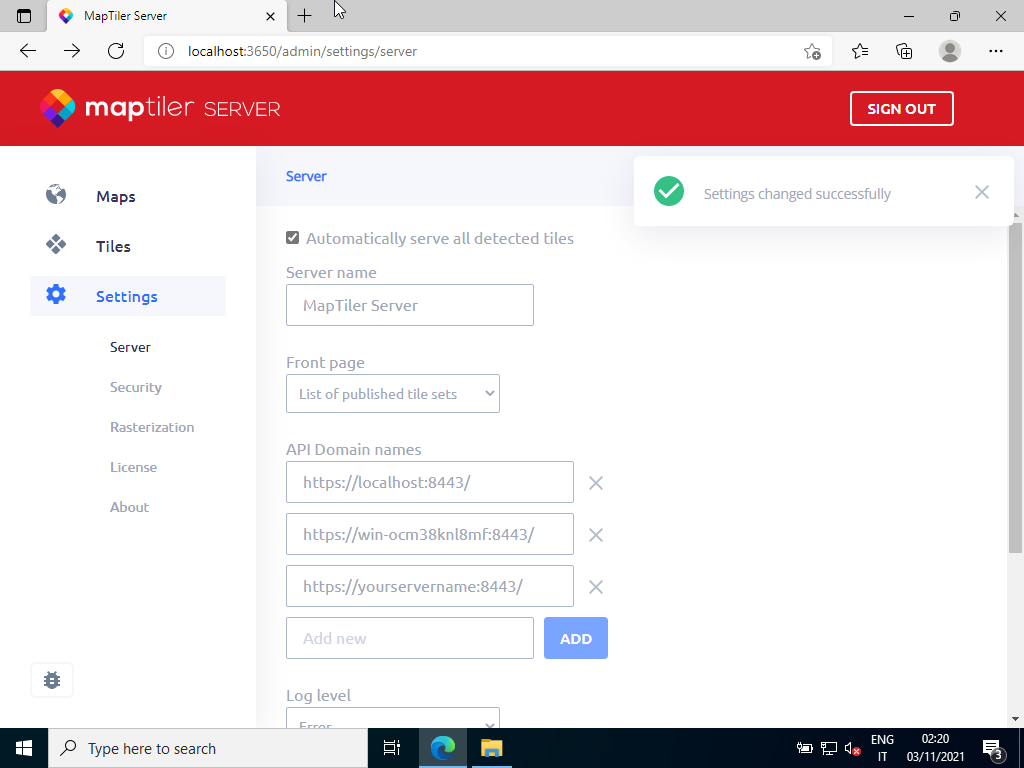Screen dimensions: 1024x768
Task: Delete the win-ocm38knl8mf domain entry
Action: tap(595, 535)
